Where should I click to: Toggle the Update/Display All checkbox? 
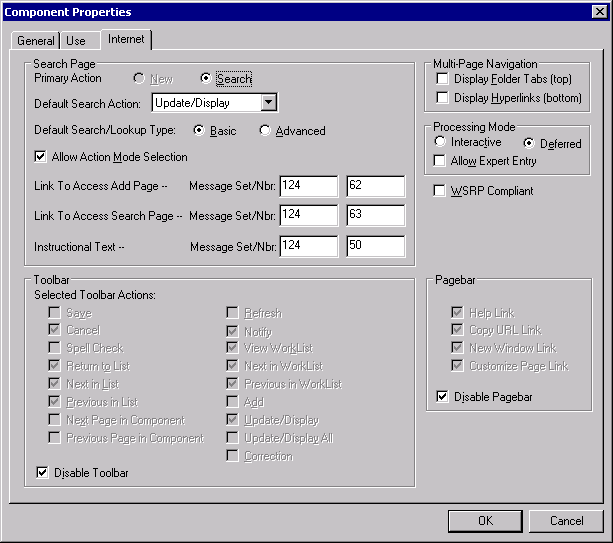tap(232, 438)
